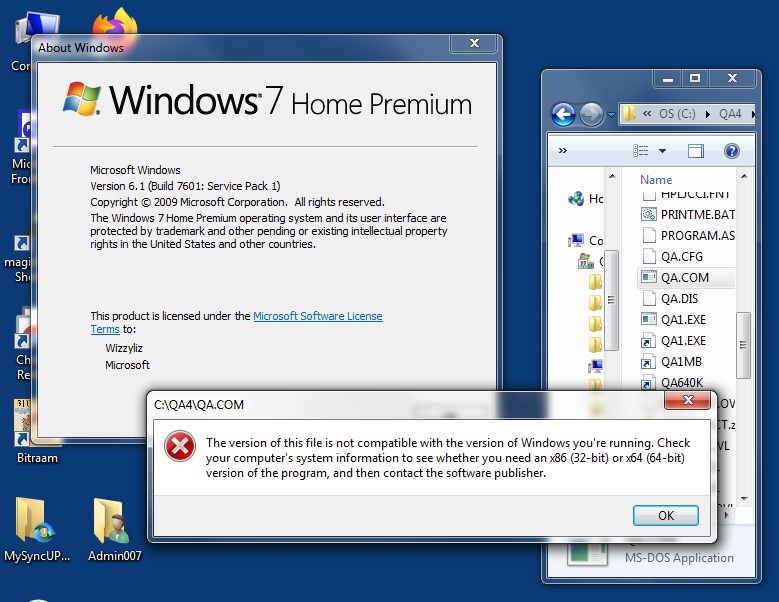Click the Terms link in About Windows
The image size is (779, 602).
105,329
